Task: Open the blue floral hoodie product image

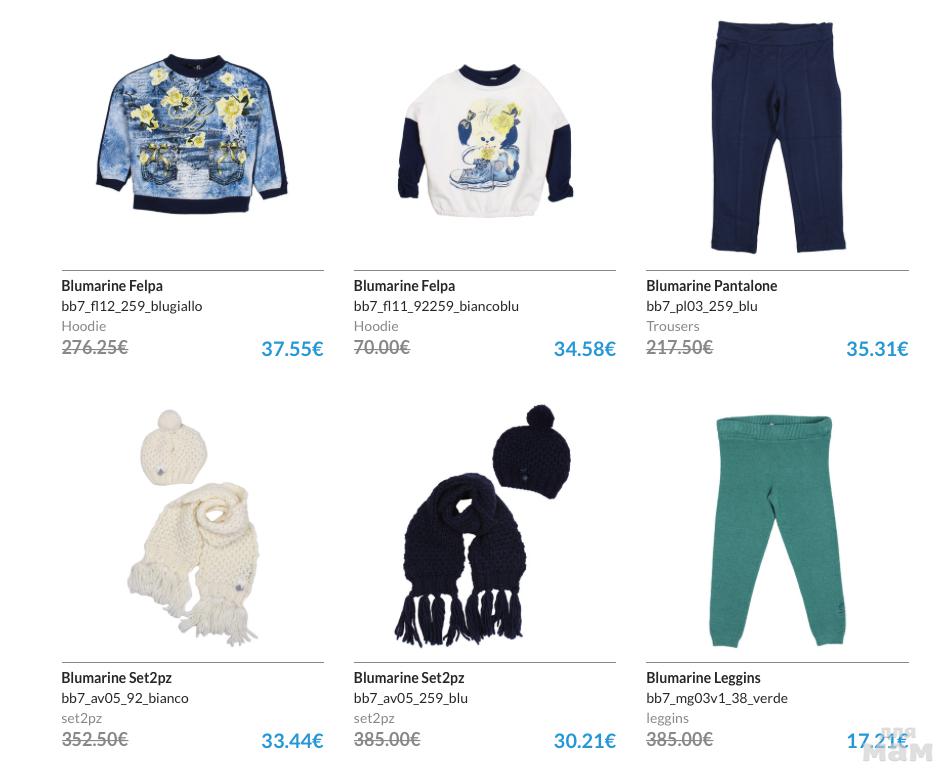Action: [x=192, y=134]
